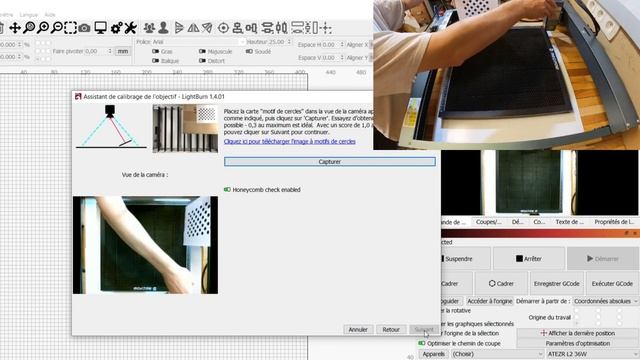The image size is (640, 360).
Task: Open the circle pattern download link
Action: point(289,141)
